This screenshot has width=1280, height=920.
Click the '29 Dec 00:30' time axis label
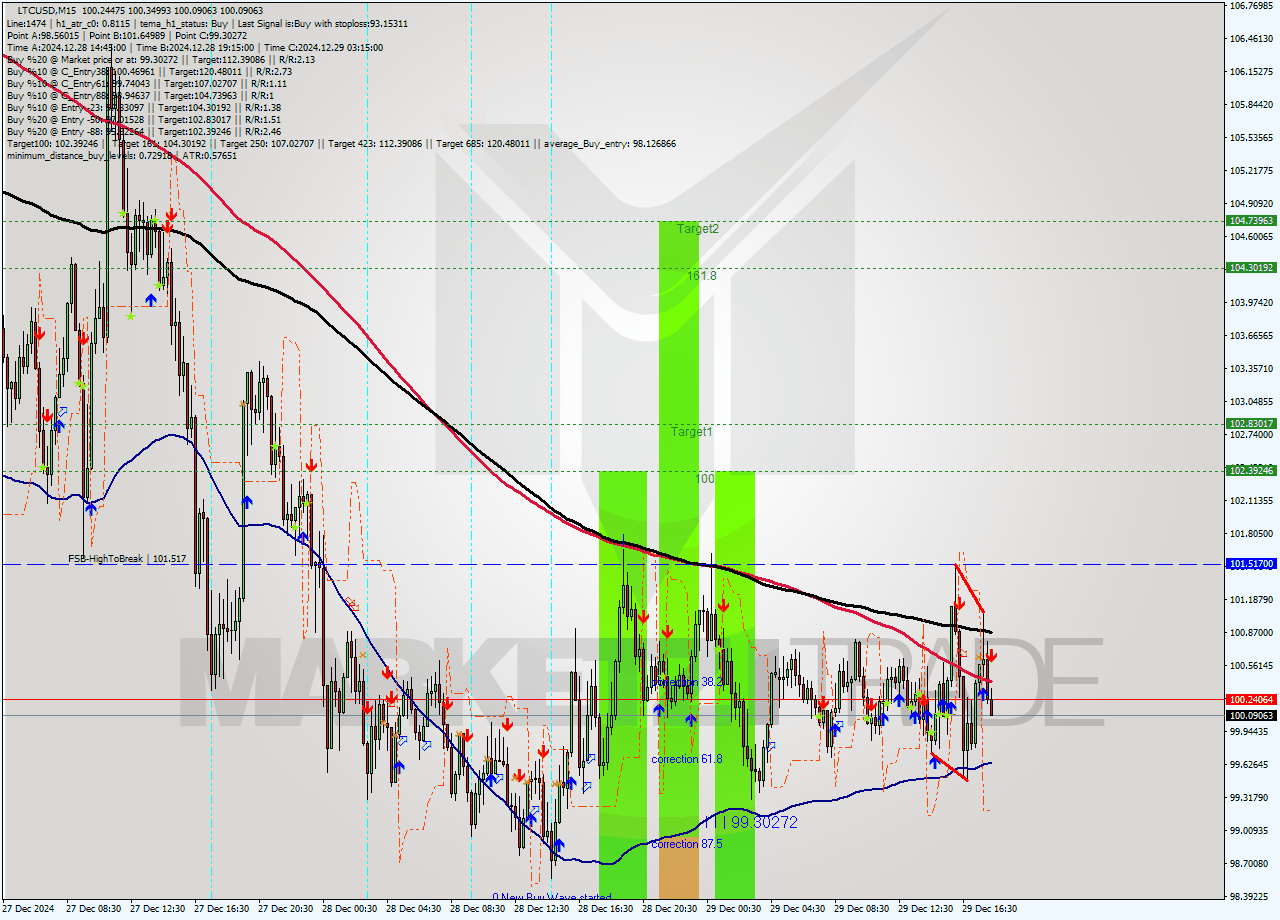(x=735, y=909)
